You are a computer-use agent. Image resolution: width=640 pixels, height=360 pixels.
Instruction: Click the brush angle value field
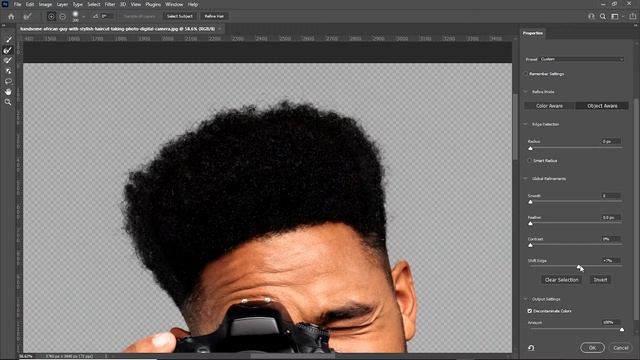107,16
